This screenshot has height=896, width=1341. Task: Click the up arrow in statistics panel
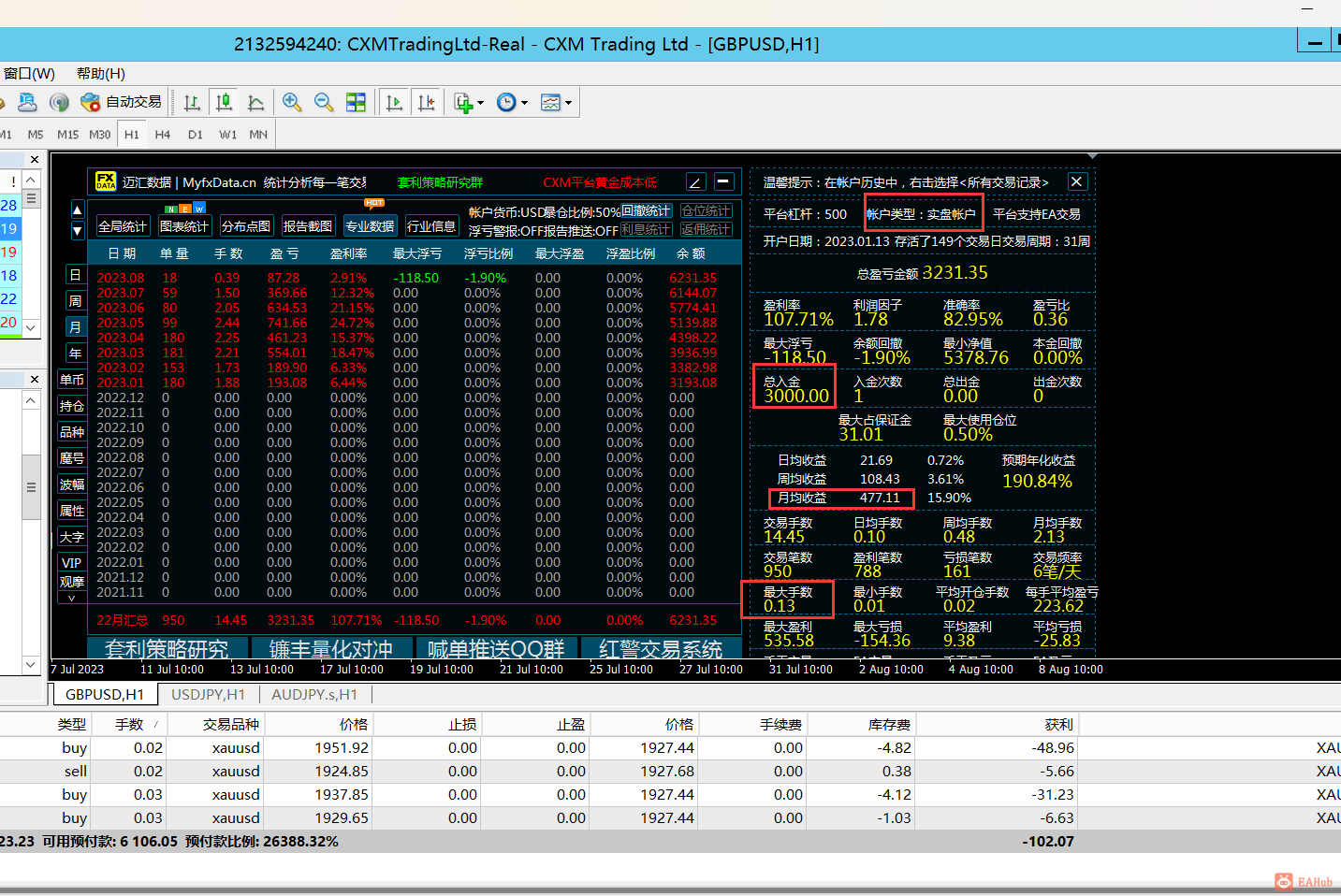78,210
